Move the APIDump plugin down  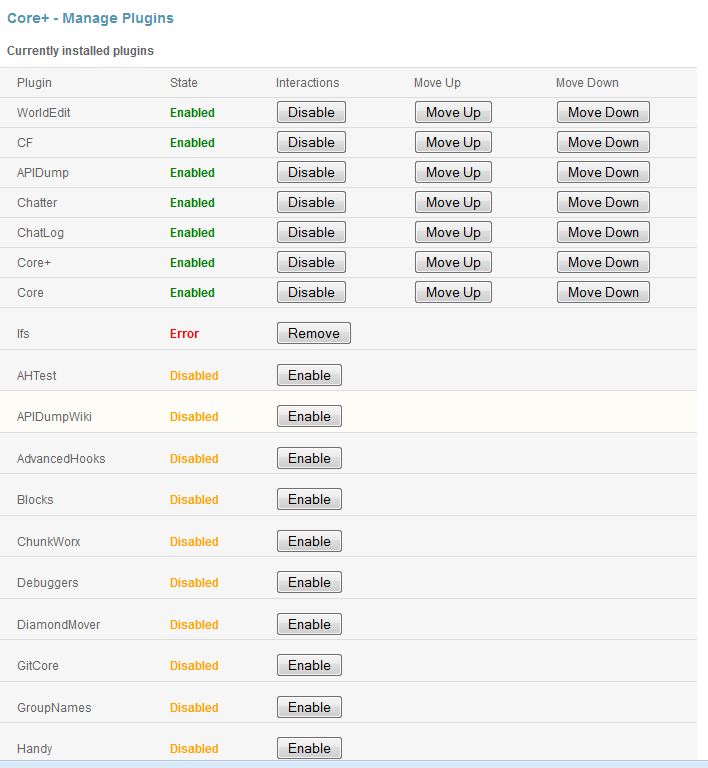pos(603,173)
